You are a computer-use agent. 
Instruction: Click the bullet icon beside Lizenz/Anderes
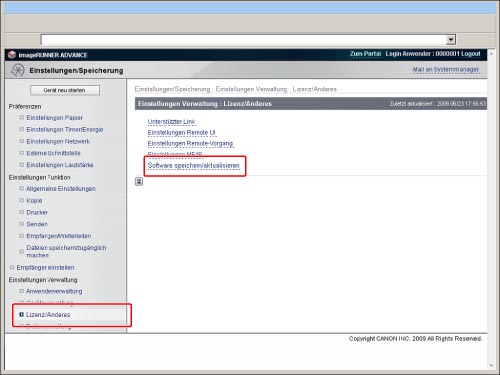pos(22,314)
